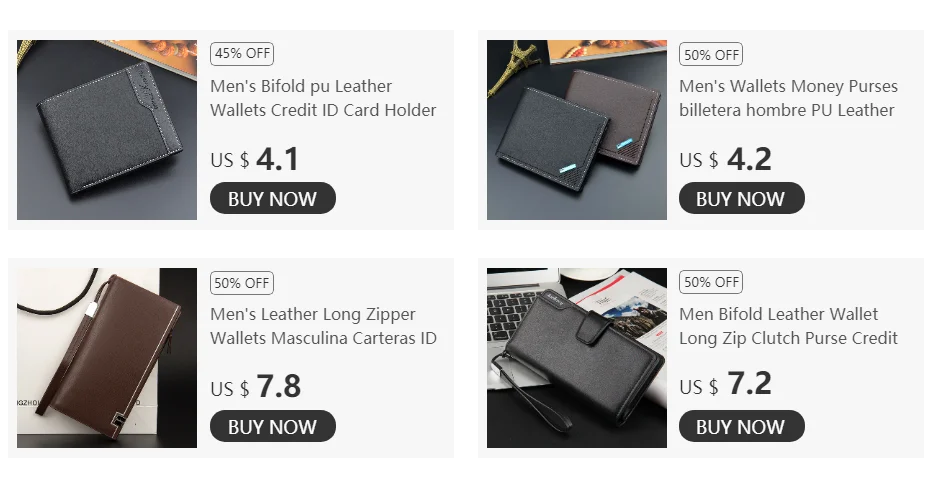Click BUY NOW for the $7.2 wallet

coord(742,426)
